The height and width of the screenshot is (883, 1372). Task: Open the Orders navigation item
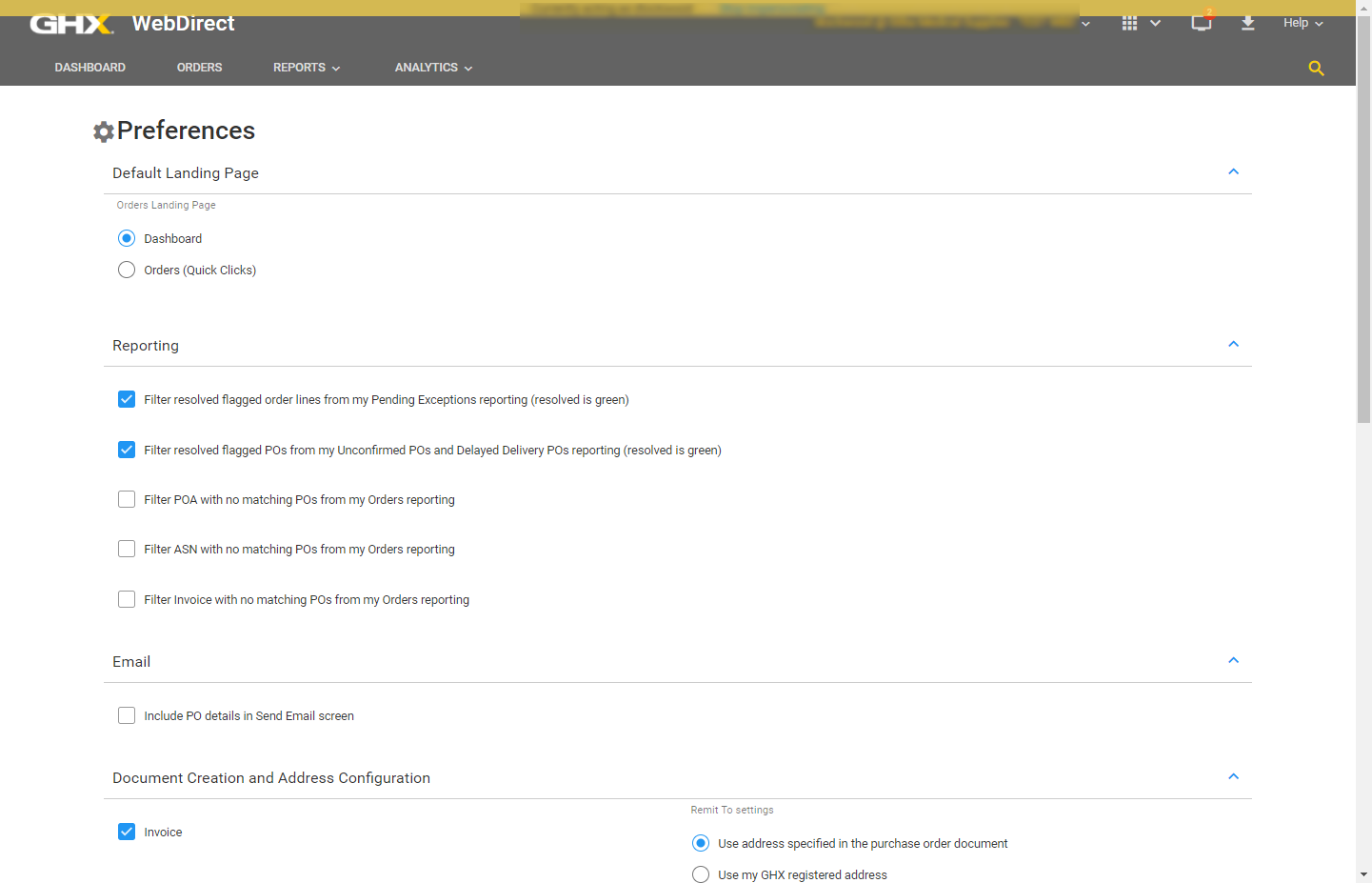coord(199,68)
